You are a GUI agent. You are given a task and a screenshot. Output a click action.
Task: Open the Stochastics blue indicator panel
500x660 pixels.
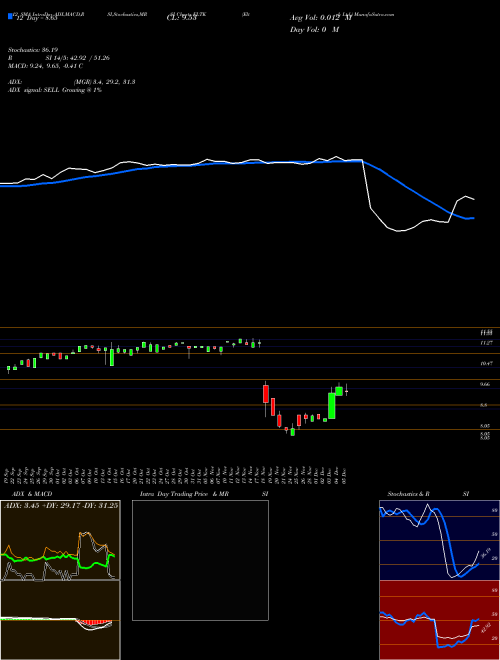[x=439, y=540]
